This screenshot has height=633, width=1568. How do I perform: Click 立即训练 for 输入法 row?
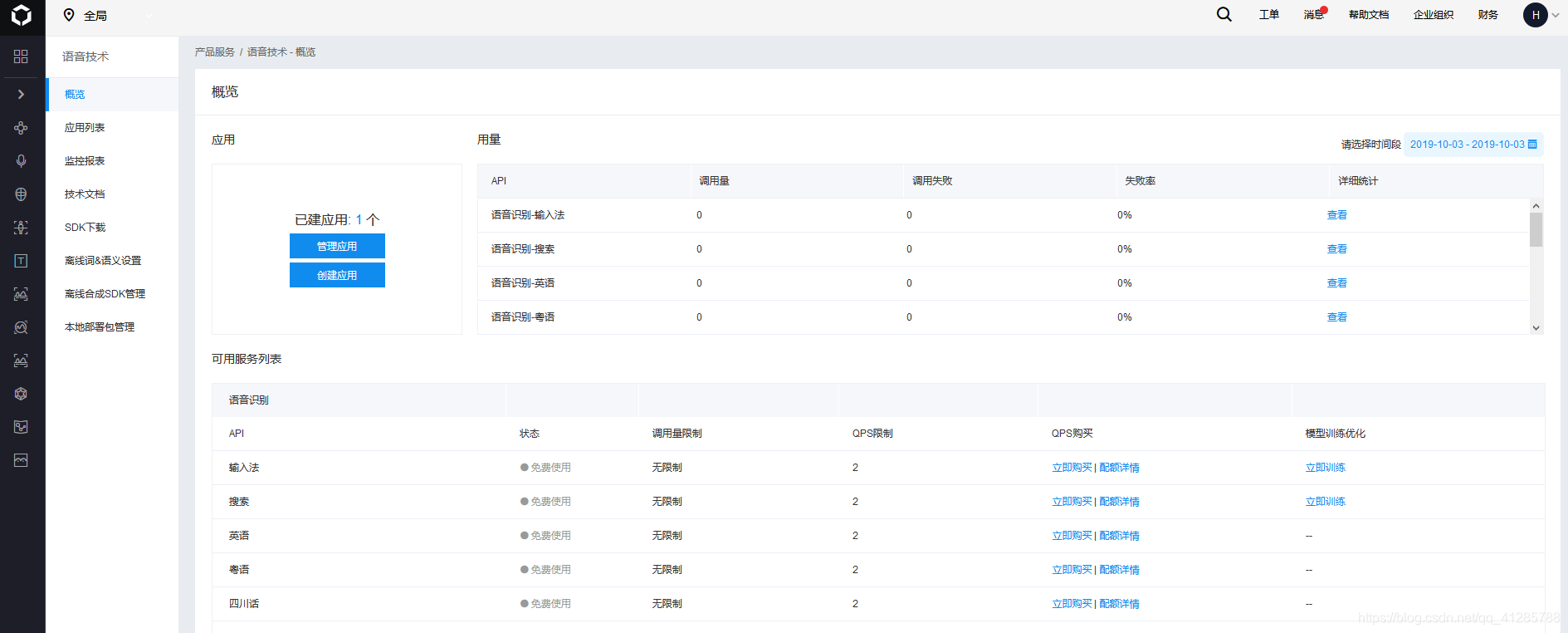[1326, 468]
